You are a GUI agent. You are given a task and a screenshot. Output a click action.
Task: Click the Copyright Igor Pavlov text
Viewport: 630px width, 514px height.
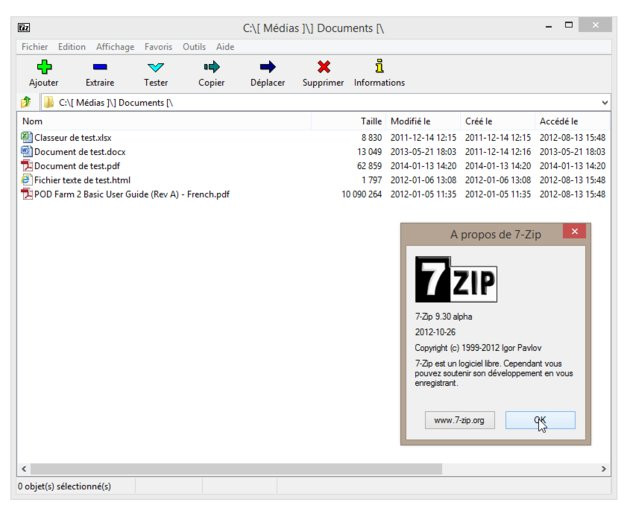pos(478,348)
